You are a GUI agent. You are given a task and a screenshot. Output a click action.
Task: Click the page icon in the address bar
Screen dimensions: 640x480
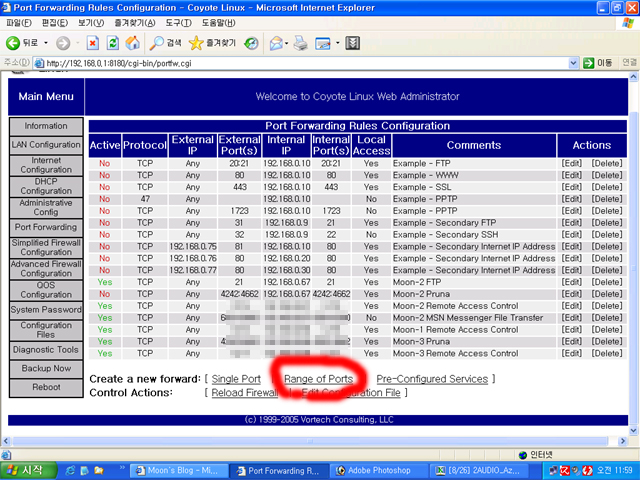tap(39, 63)
